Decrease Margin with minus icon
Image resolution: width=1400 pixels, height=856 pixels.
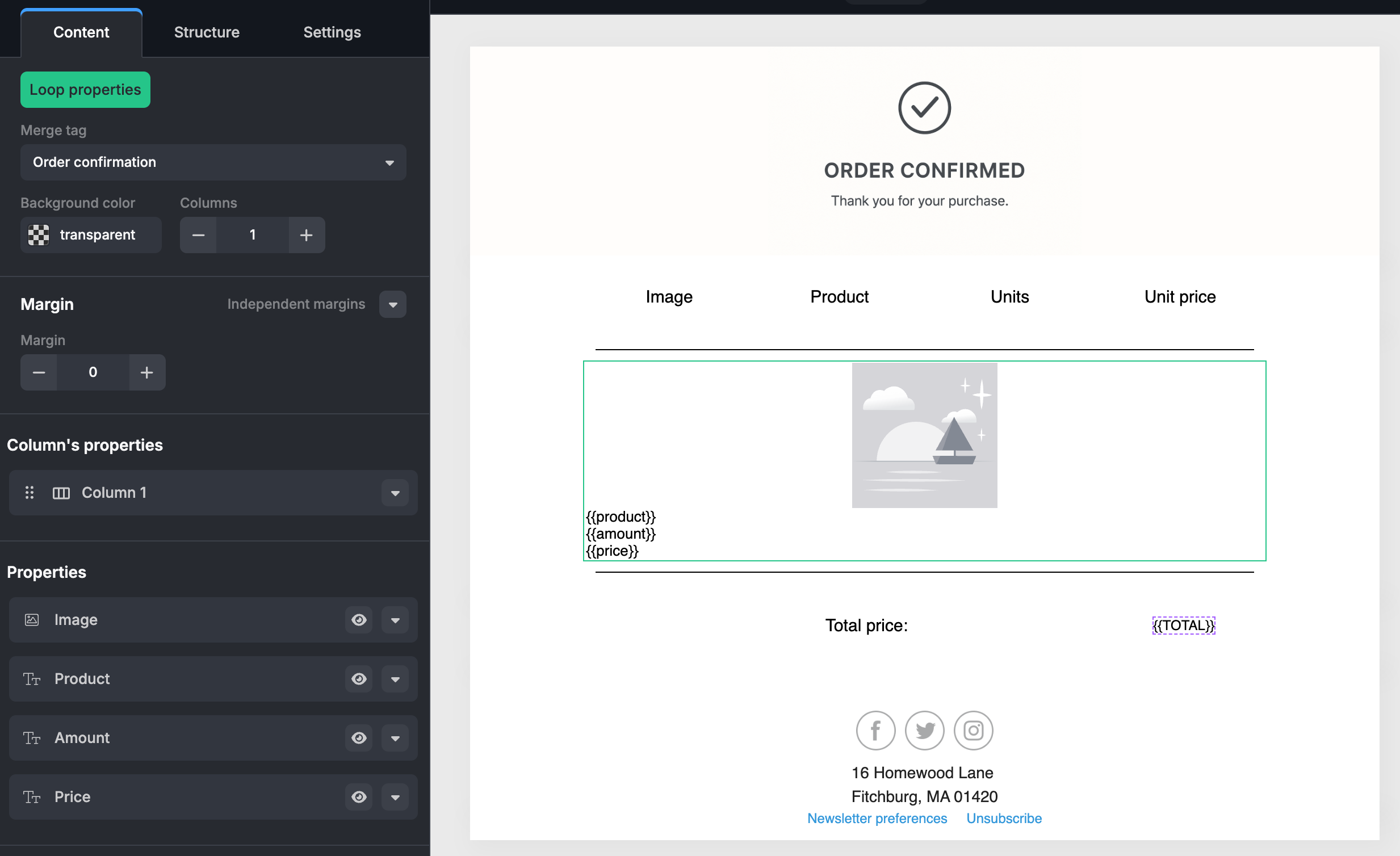39,372
